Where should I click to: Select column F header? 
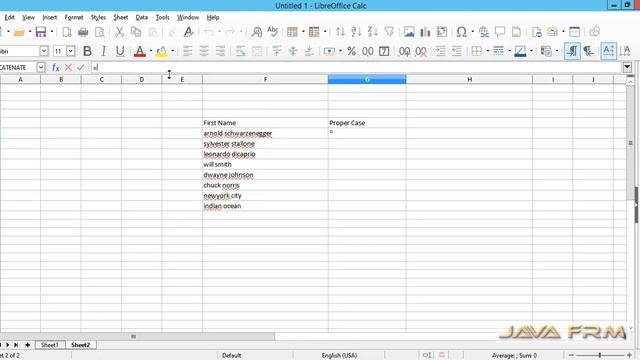[x=265, y=80]
